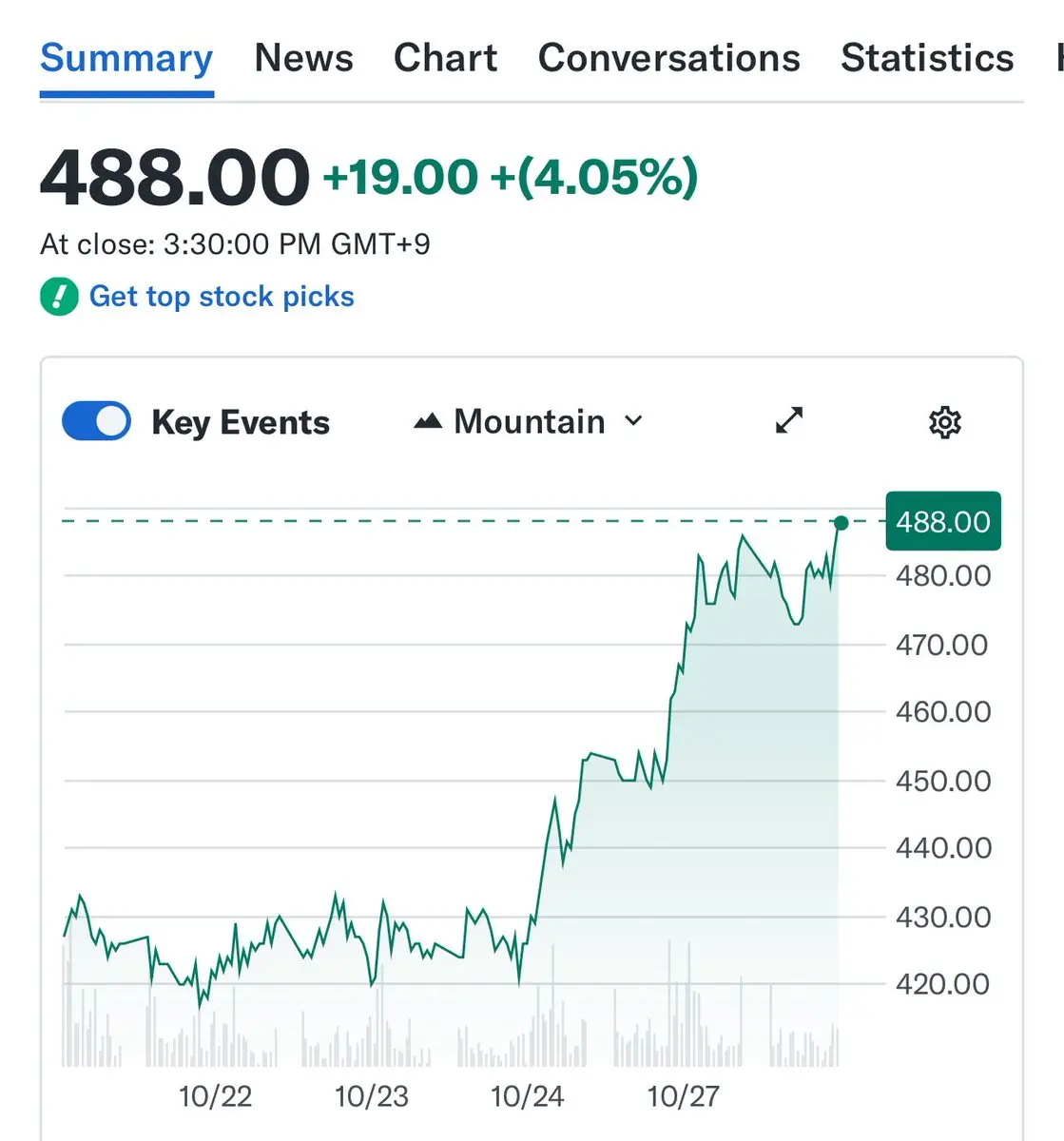
Task: Open the Summary tab
Action: coord(126,58)
